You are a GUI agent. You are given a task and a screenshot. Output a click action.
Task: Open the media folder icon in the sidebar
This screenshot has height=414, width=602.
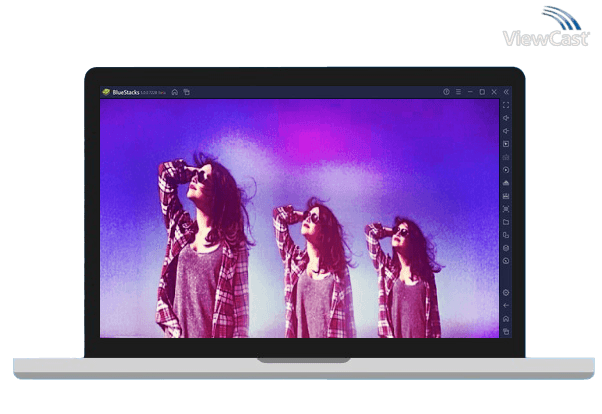(x=506, y=222)
